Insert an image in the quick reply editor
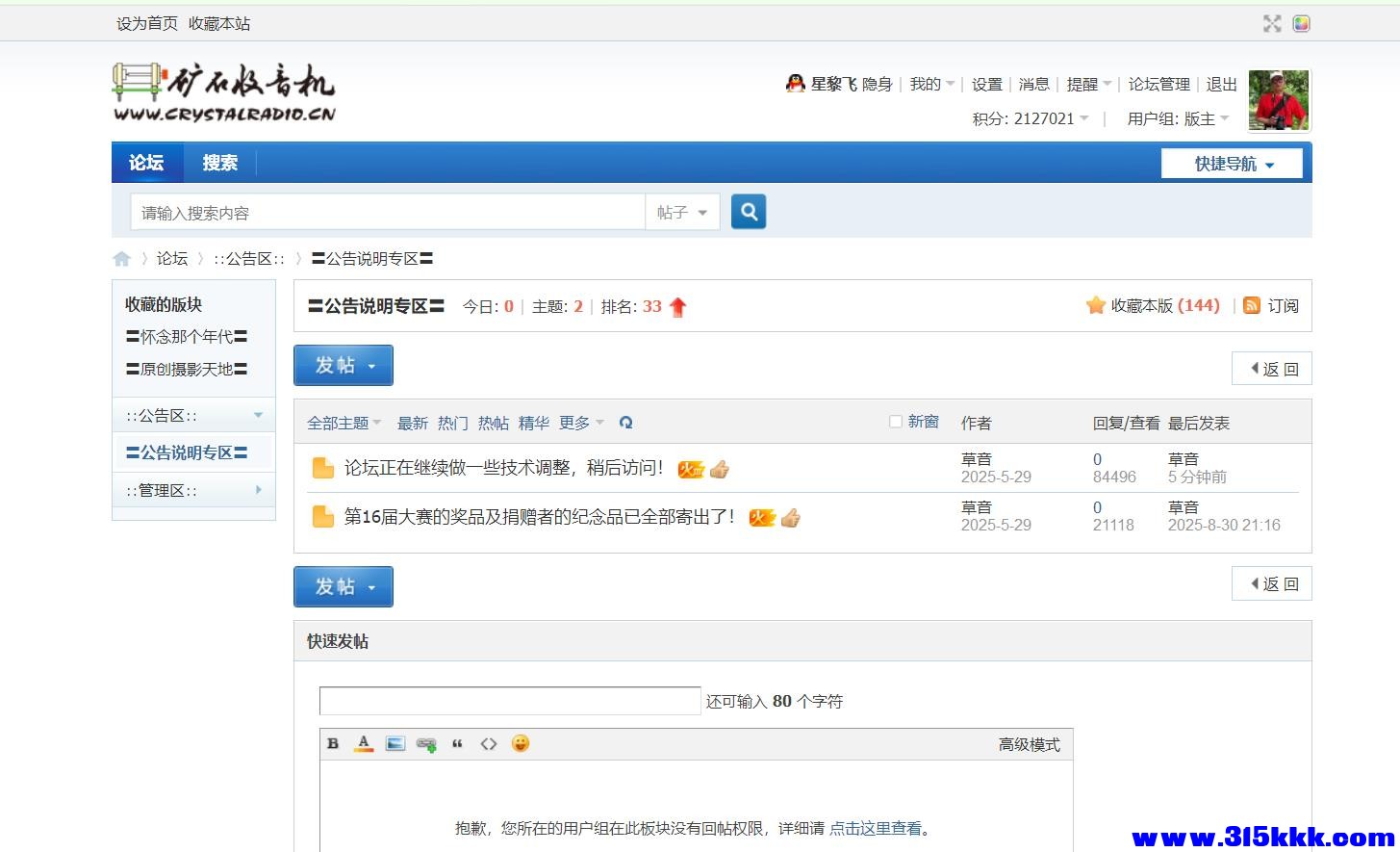The width and height of the screenshot is (1400, 852). click(395, 743)
